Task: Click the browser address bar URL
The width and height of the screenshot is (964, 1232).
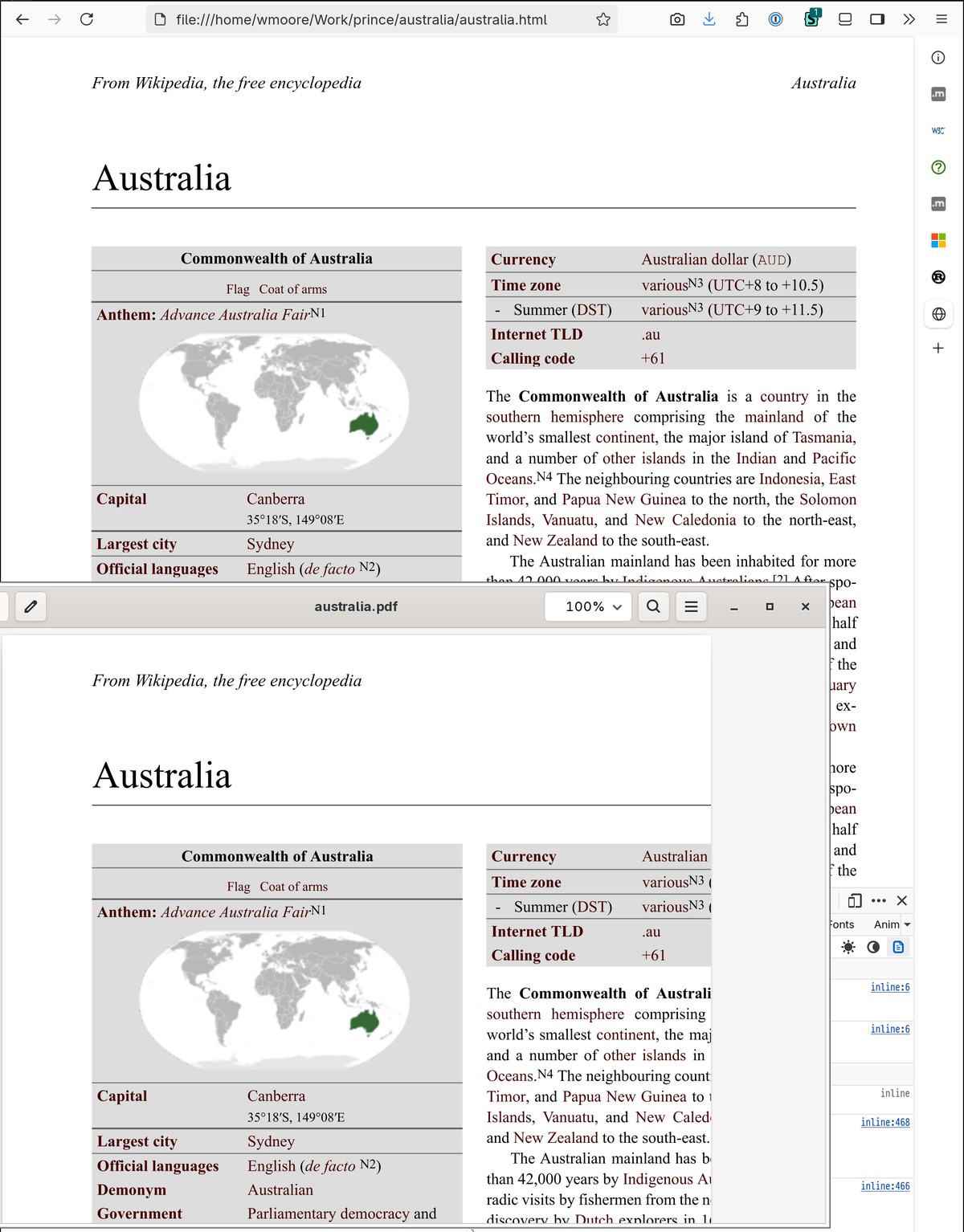Action: tap(361, 19)
